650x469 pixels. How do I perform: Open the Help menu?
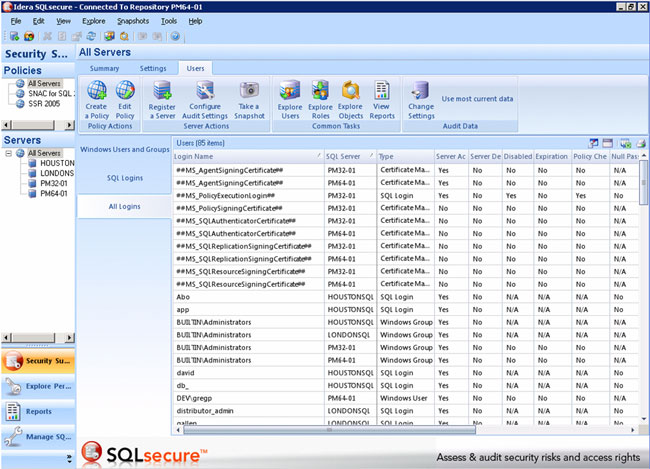pos(195,21)
